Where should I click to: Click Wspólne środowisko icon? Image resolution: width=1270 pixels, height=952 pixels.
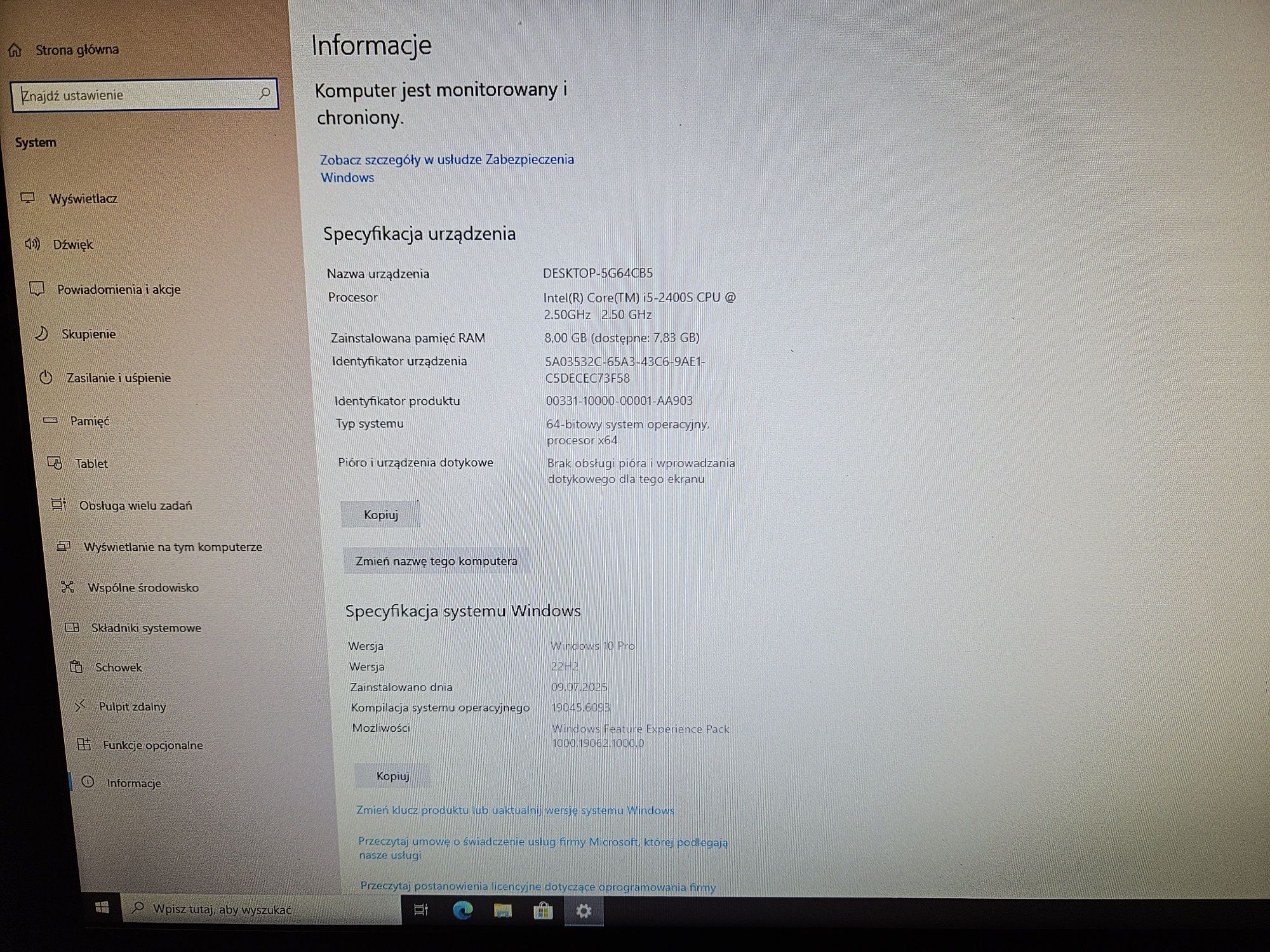[x=68, y=586]
